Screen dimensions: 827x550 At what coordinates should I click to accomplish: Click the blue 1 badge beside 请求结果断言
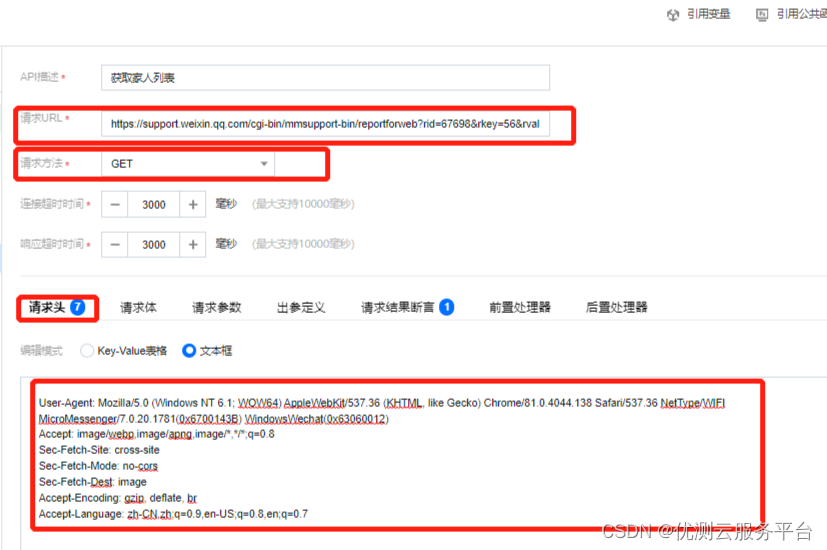446,307
